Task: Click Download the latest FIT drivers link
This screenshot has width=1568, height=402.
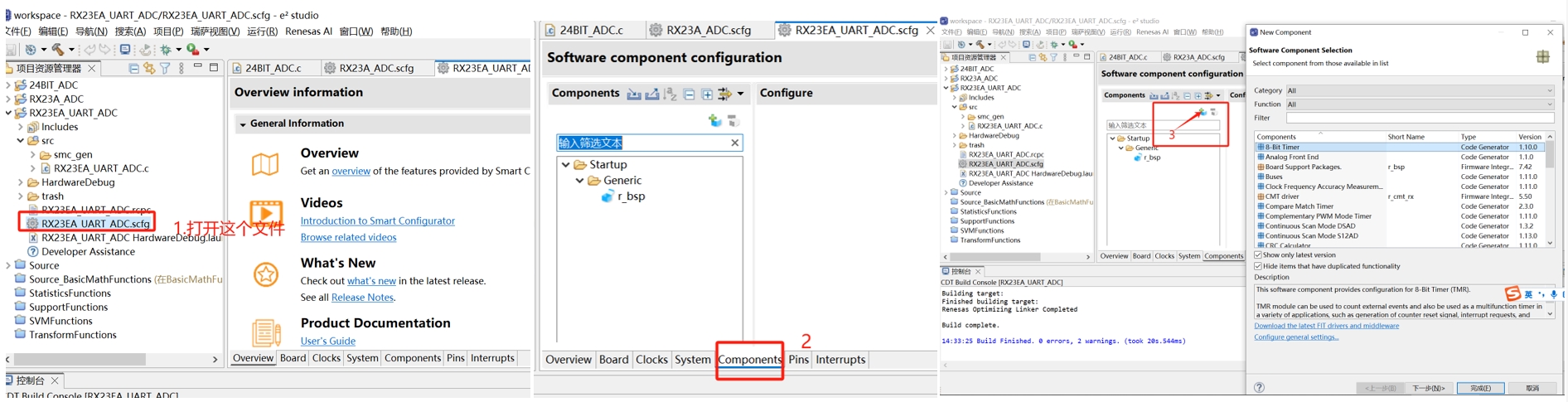Action: tap(1326, 326)
